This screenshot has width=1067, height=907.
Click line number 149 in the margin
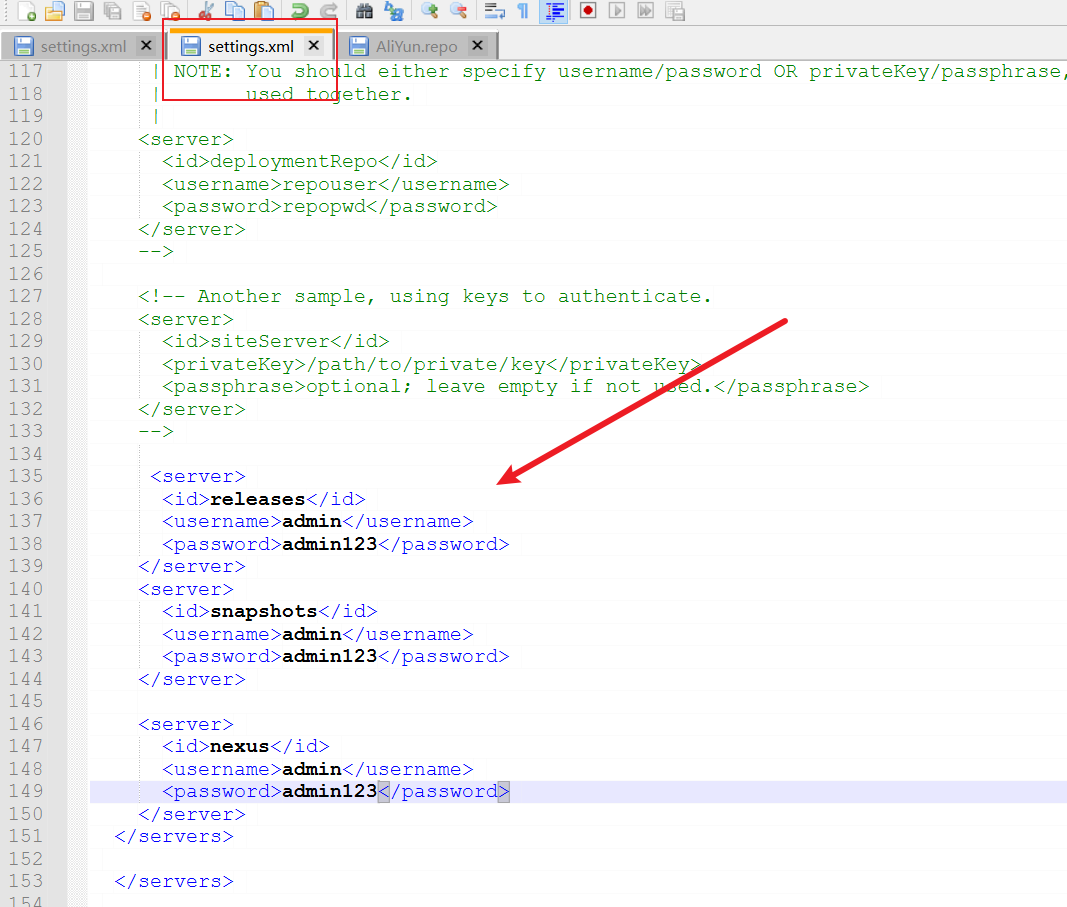coord(26,791)
